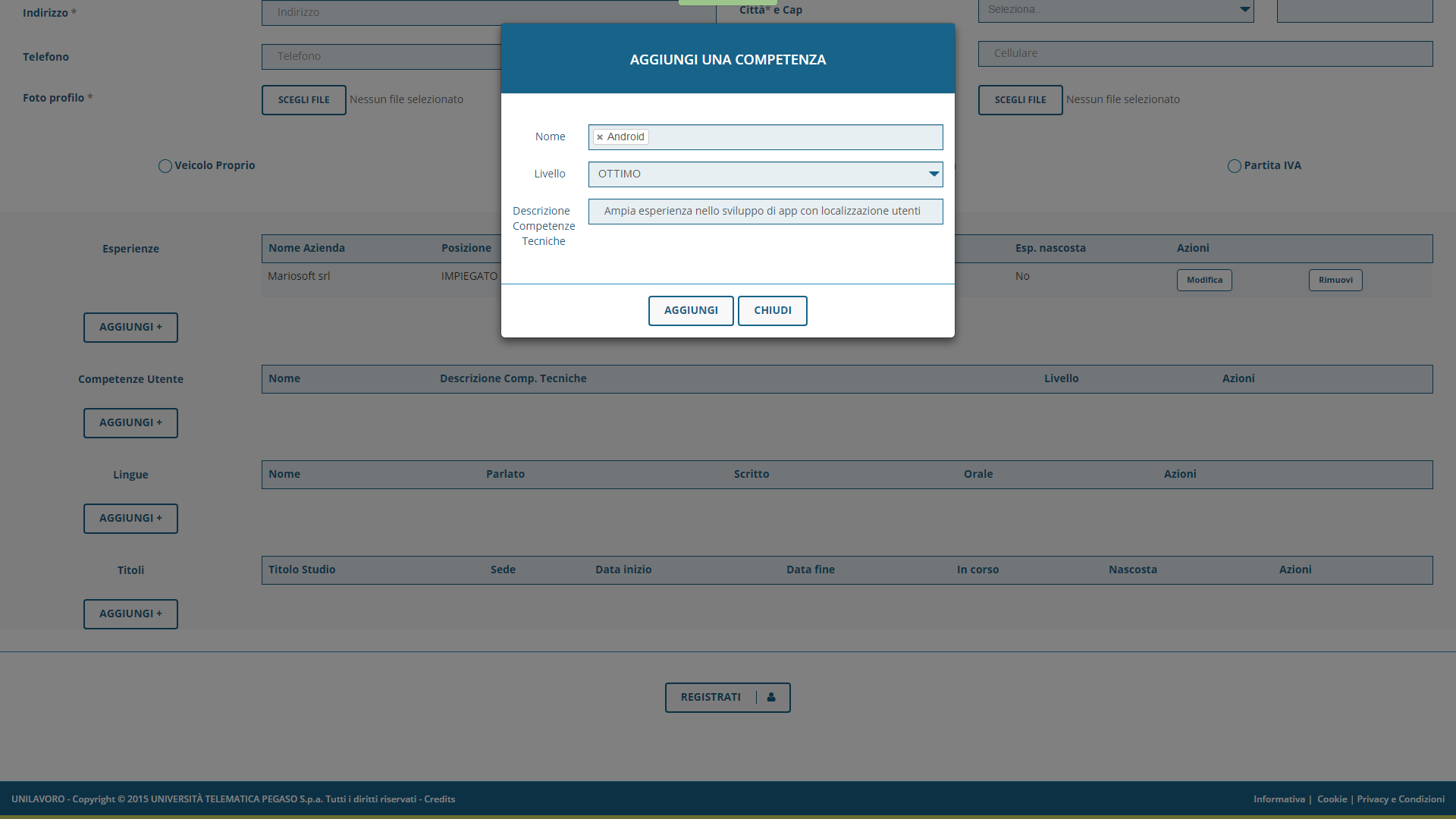Click the Descrizione Competenze Tecniche field
The height and width of the screenshot is (819, 1456).
coord(765,212)
